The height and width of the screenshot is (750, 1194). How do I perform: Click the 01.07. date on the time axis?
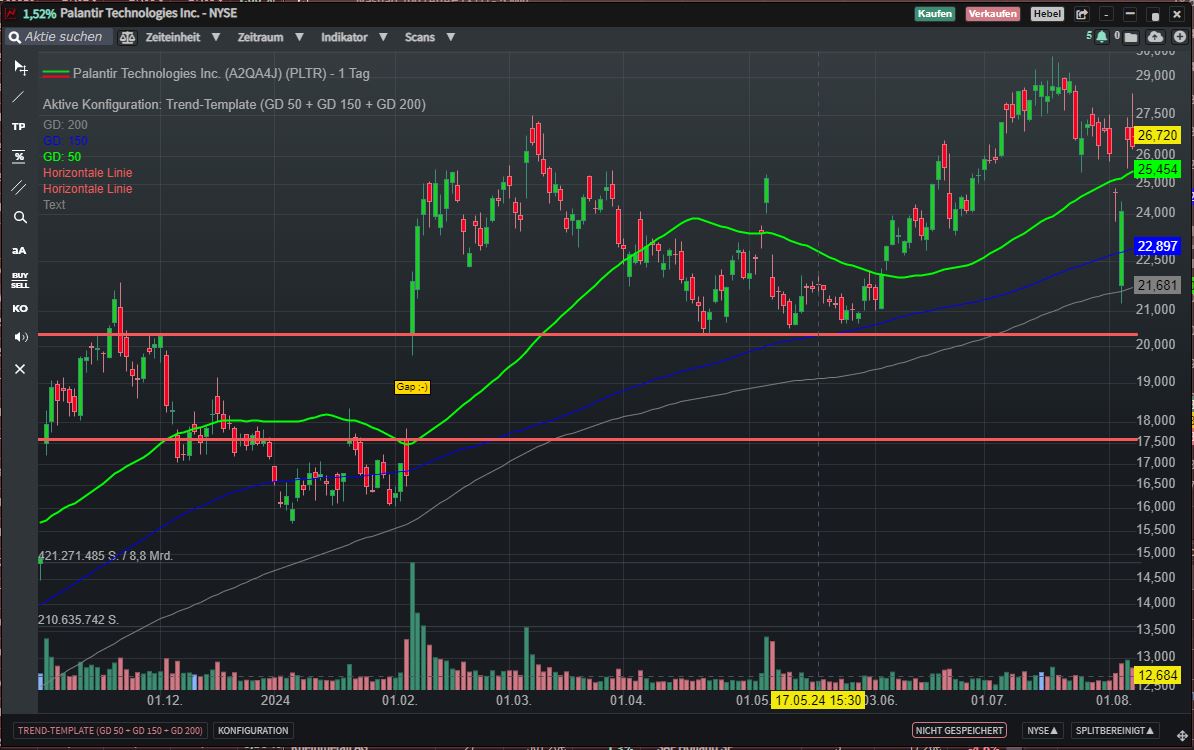click(x=988, y=700)
